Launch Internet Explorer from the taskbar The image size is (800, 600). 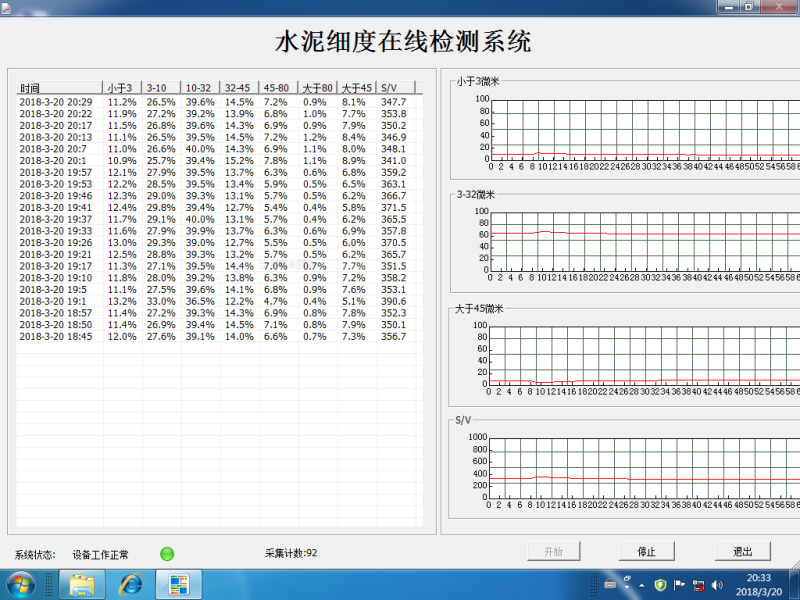(x=130, y=584)
